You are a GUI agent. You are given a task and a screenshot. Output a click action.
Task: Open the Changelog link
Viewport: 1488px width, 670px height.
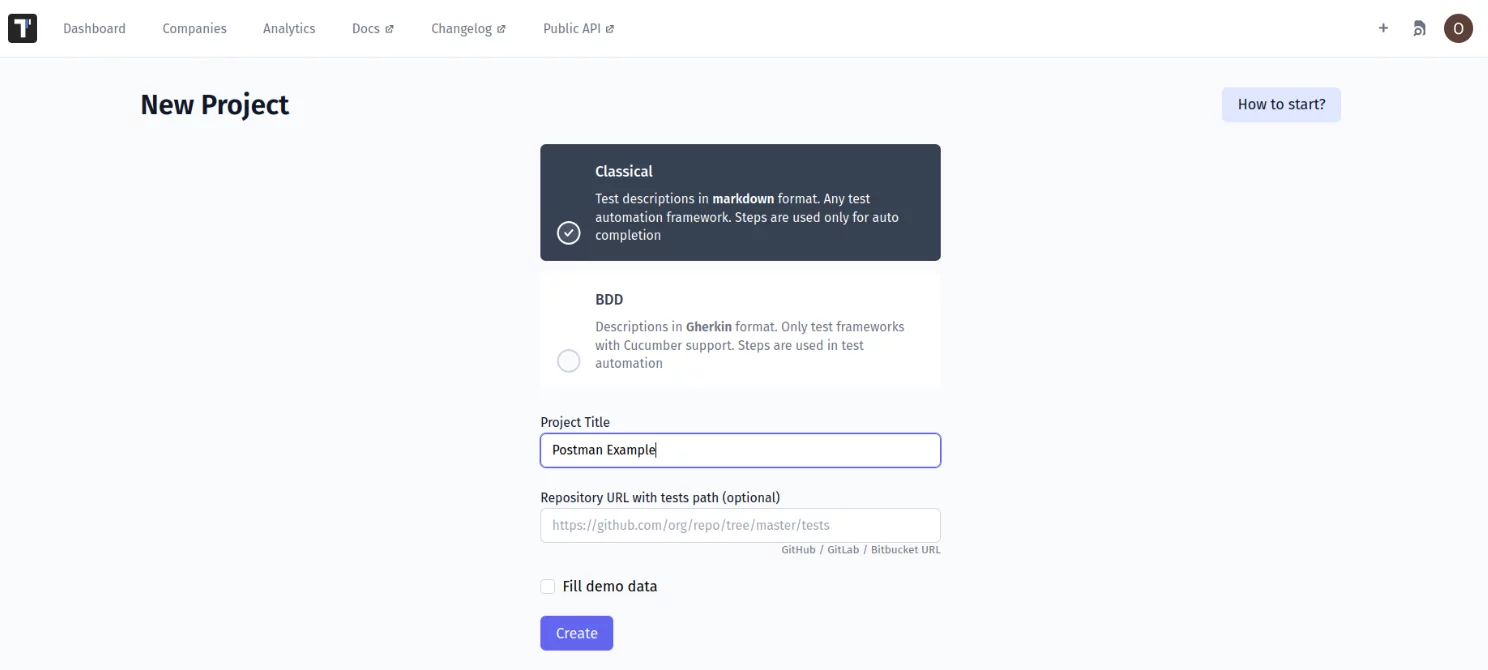click(462, 28)
